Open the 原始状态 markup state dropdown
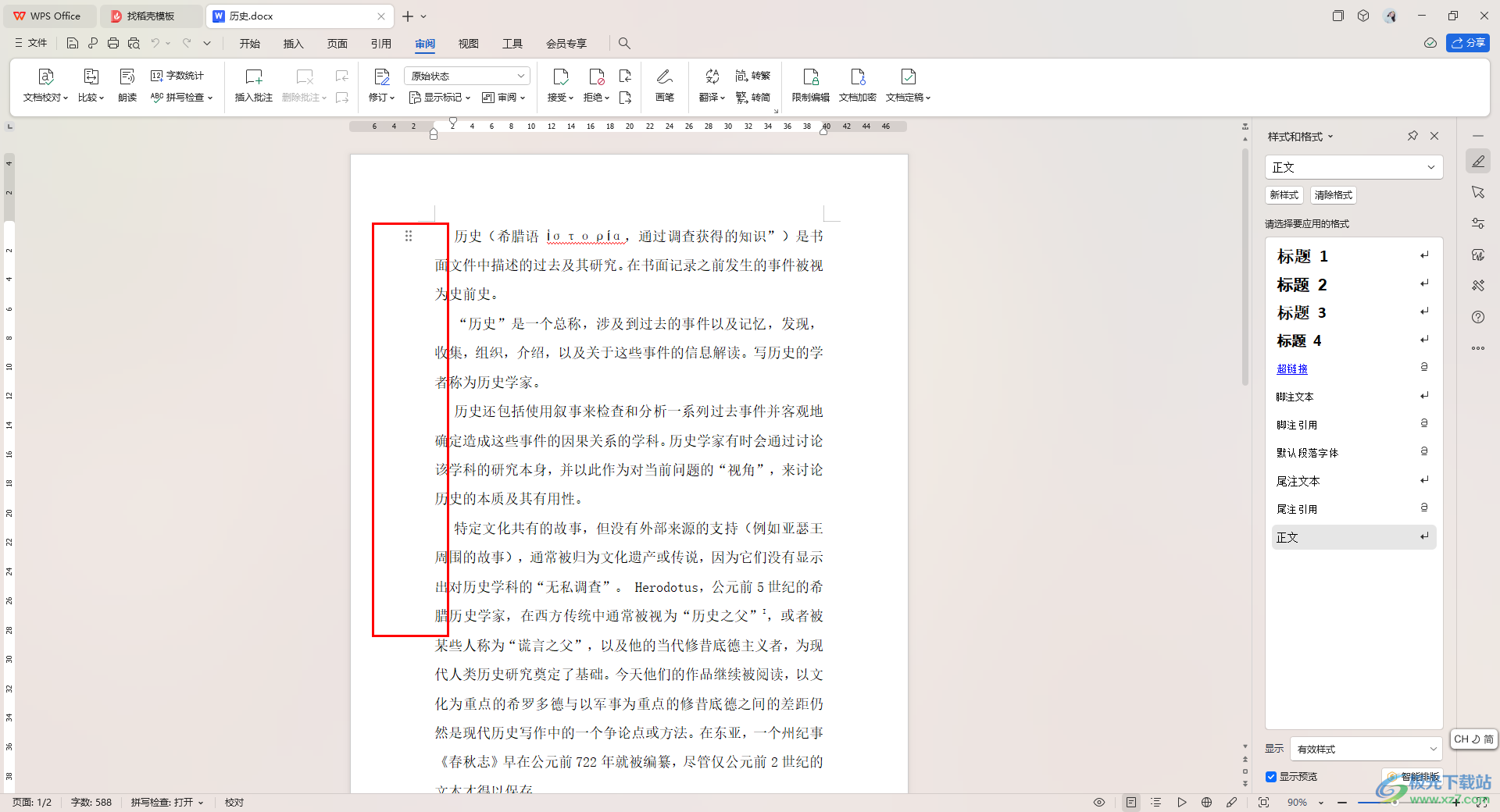The height and width of the screenshot is (812, 1500). coord(466,76)
